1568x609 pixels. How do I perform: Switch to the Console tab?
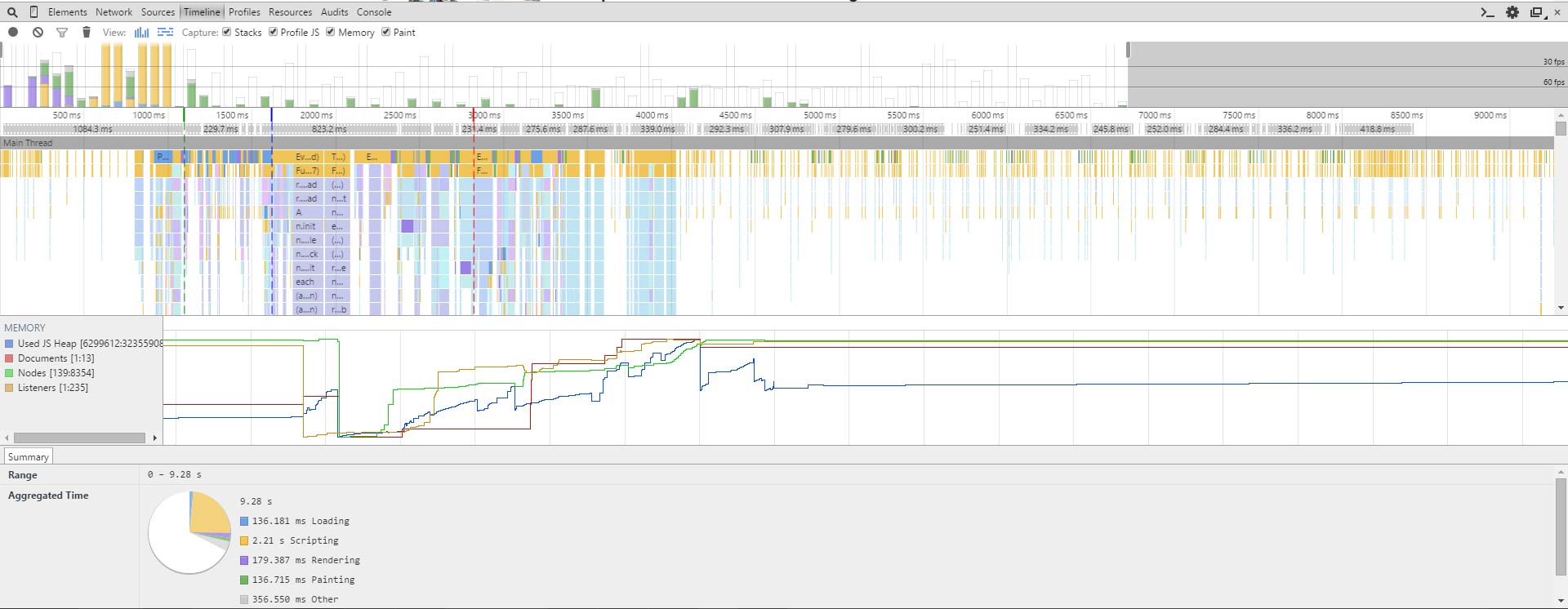click(374, 12)
